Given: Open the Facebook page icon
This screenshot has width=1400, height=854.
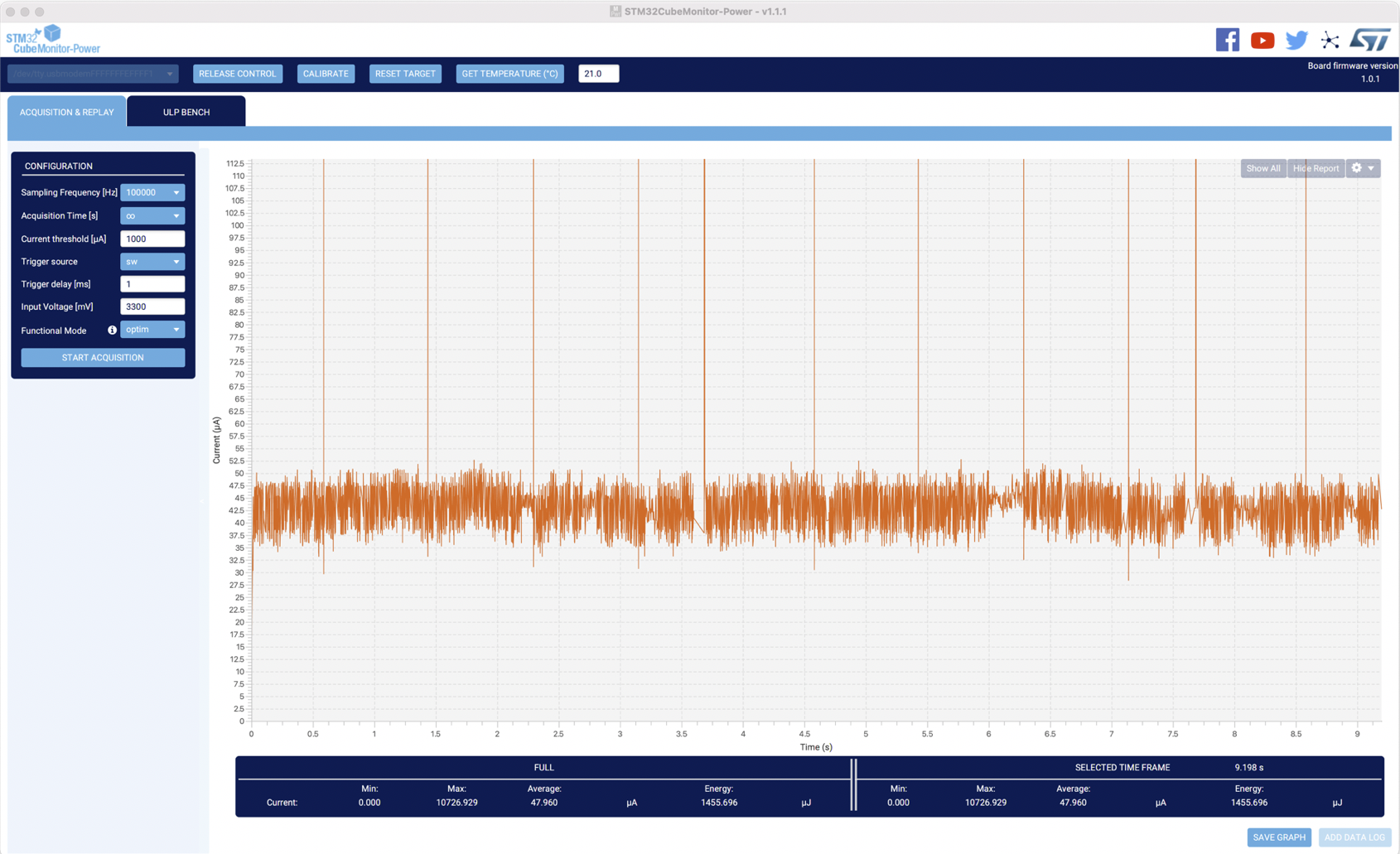Looking at the screenshot, I should (1228, 40).
